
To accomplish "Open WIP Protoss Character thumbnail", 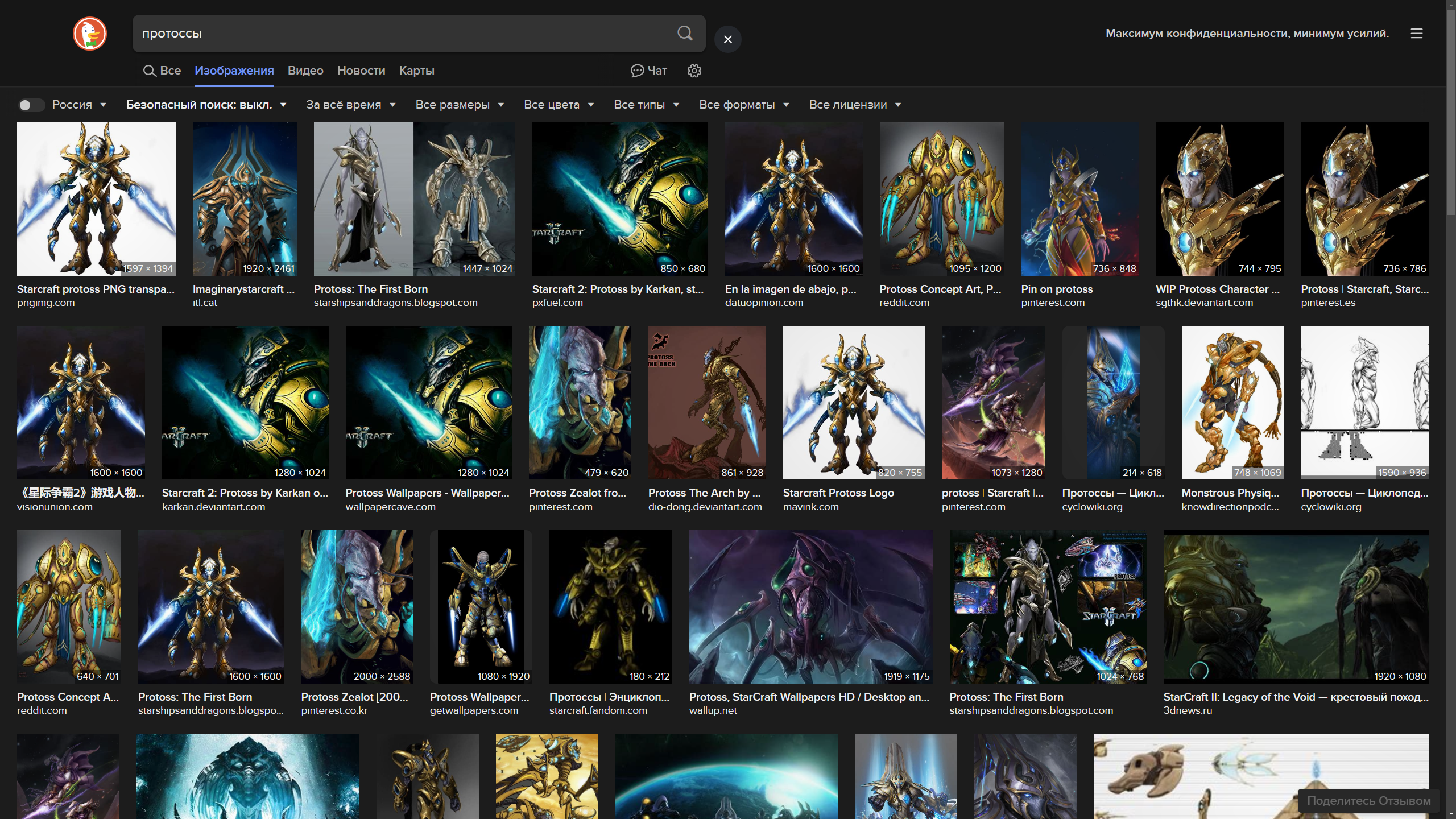I will point(1220,199).
